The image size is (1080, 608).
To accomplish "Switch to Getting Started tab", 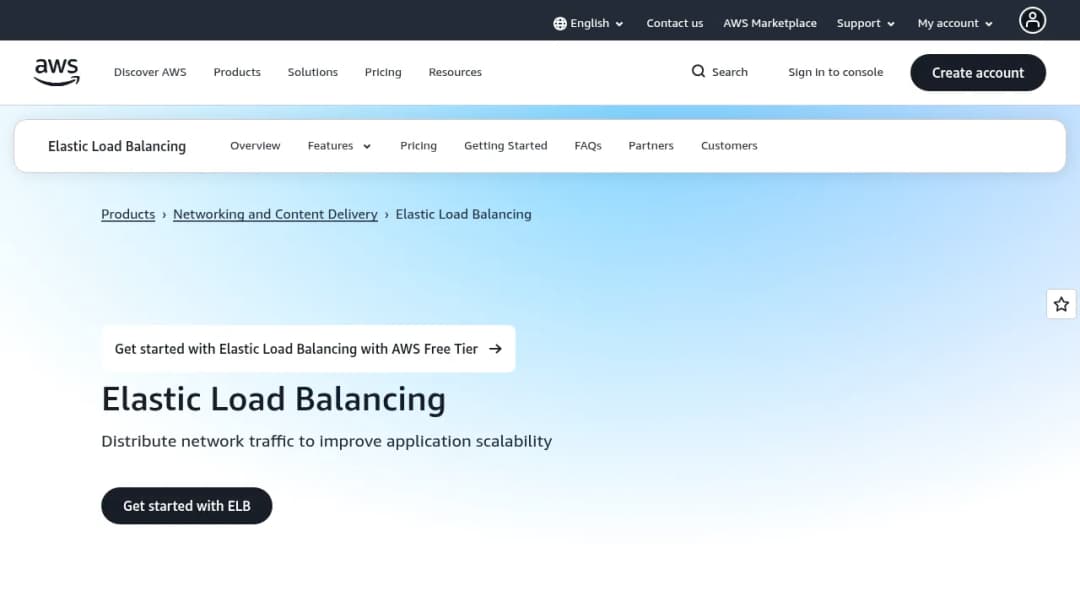I will point(506,146).
